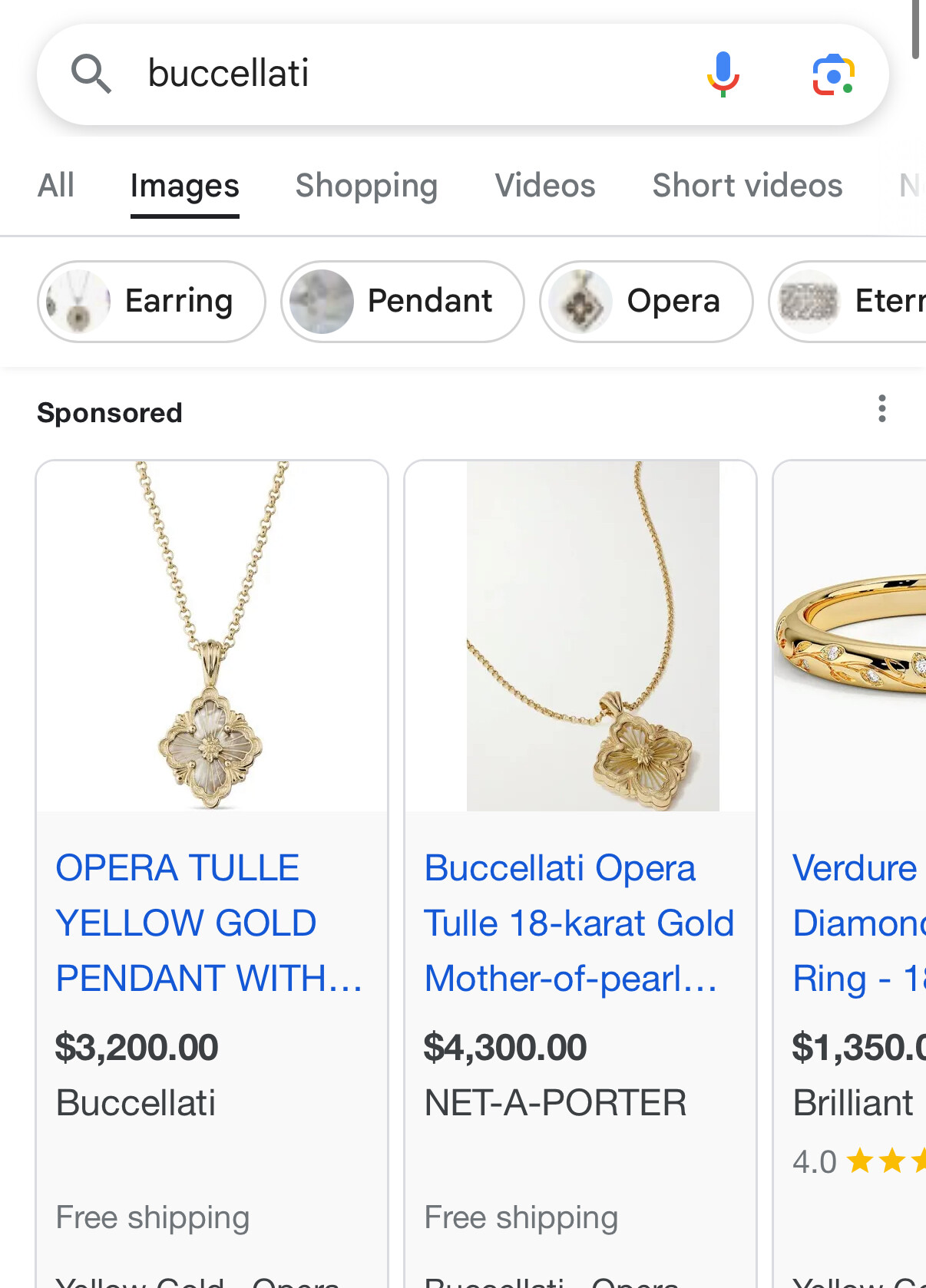Open the Opera Tulle yellow gold pendant image
Screen dimensions: 926x1288
212,636
